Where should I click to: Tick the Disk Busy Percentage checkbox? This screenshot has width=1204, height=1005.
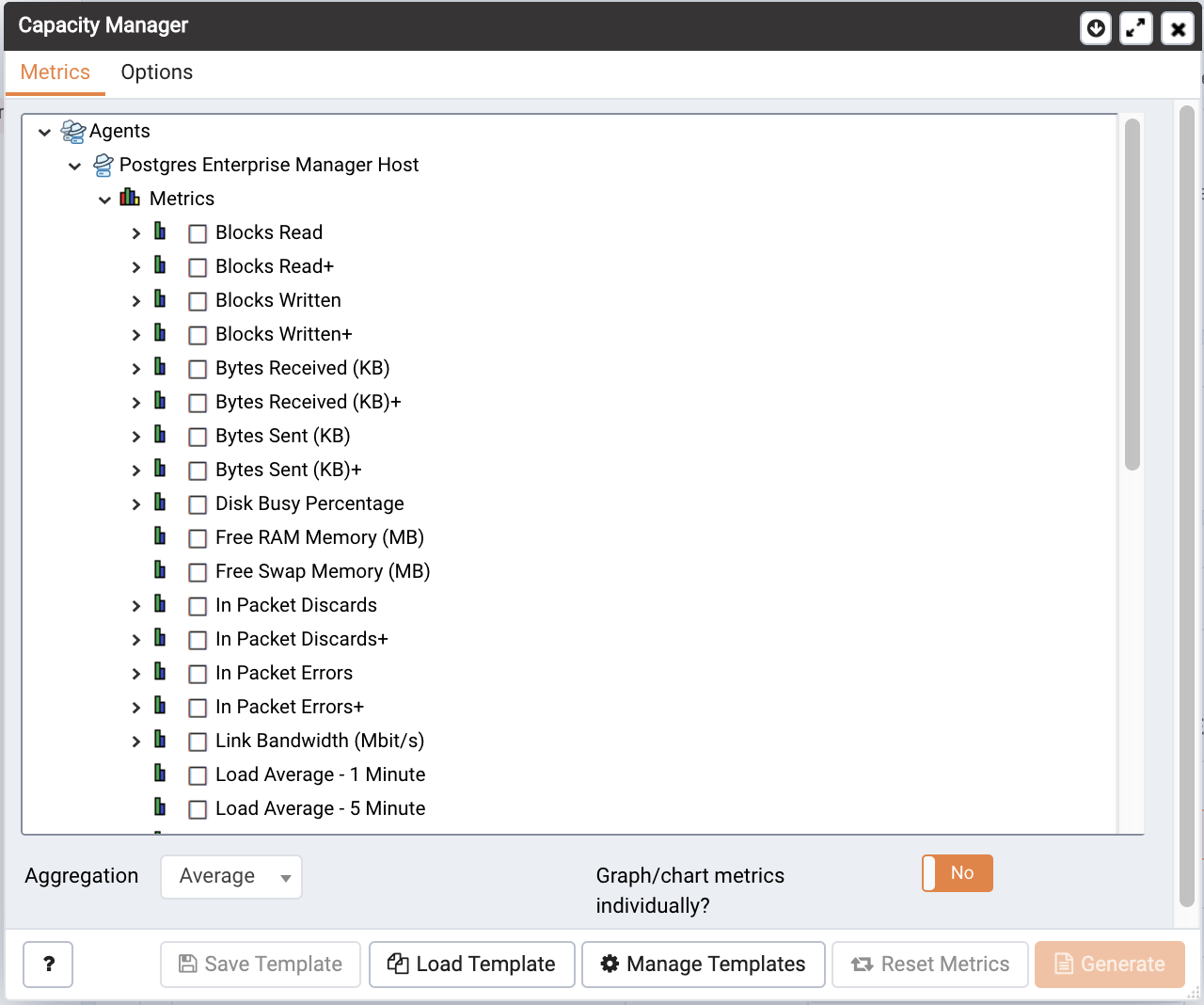click(198, 504)
